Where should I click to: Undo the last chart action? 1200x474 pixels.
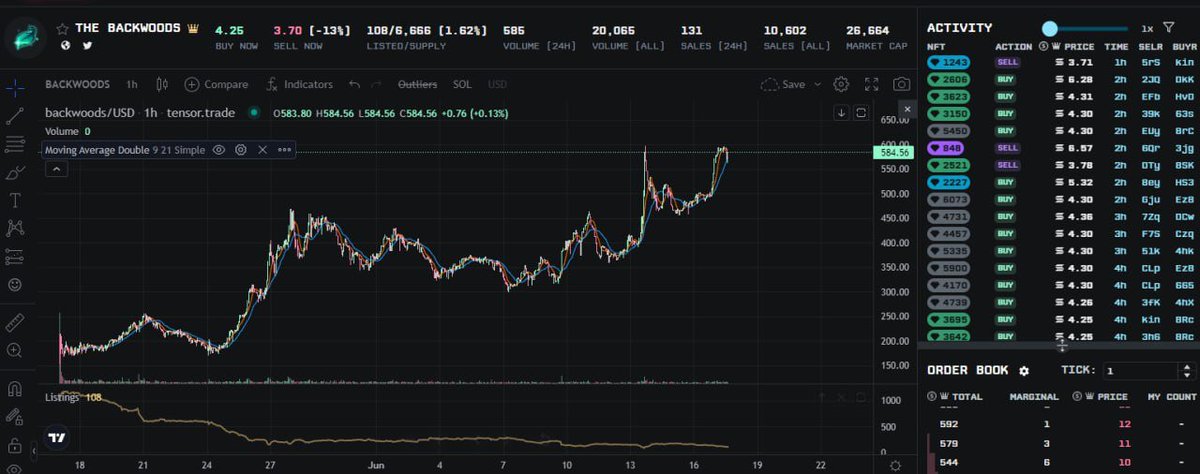(353, 85)
